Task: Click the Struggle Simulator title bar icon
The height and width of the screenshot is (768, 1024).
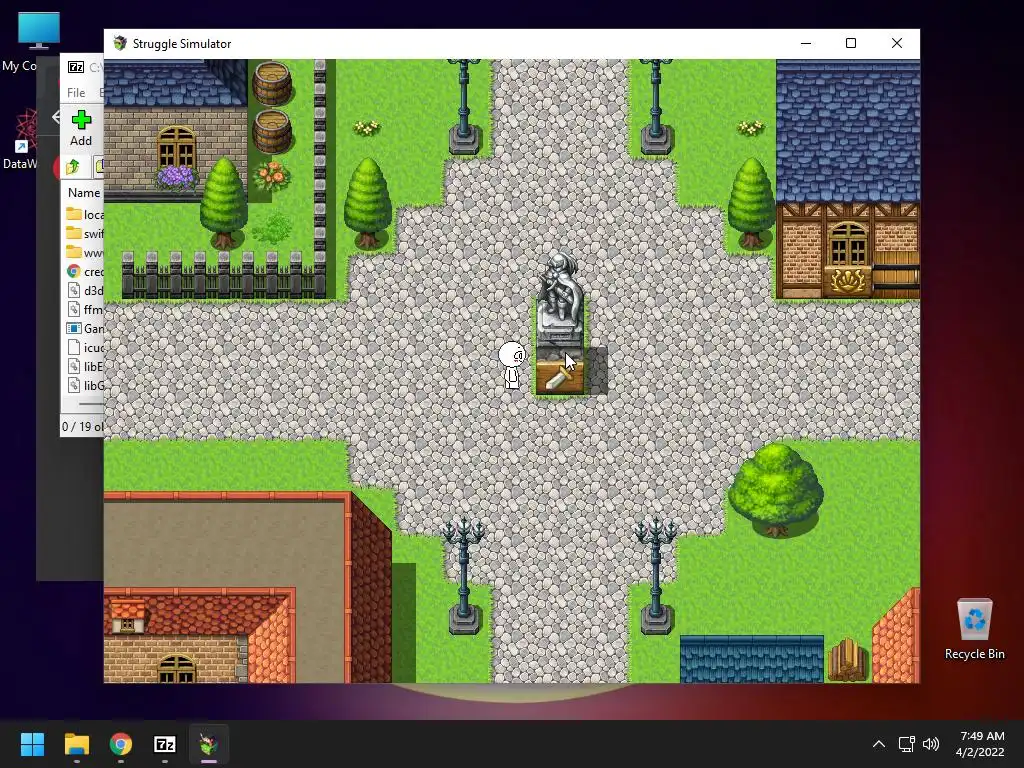Action: click(120, 43)
